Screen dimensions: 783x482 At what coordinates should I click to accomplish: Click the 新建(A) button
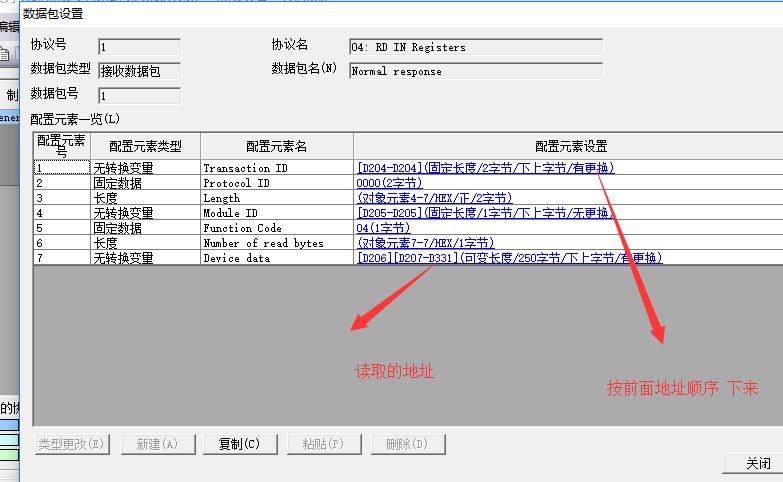(x=158, y=444)
